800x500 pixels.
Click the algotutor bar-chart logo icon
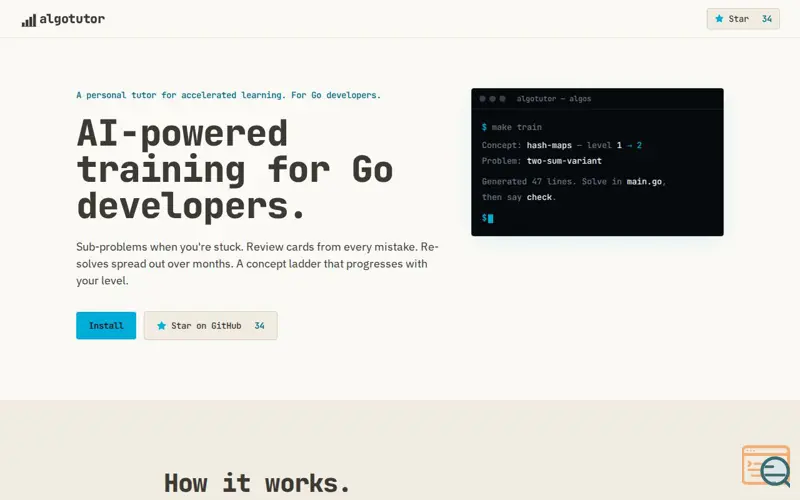click(x=29, y=20)
